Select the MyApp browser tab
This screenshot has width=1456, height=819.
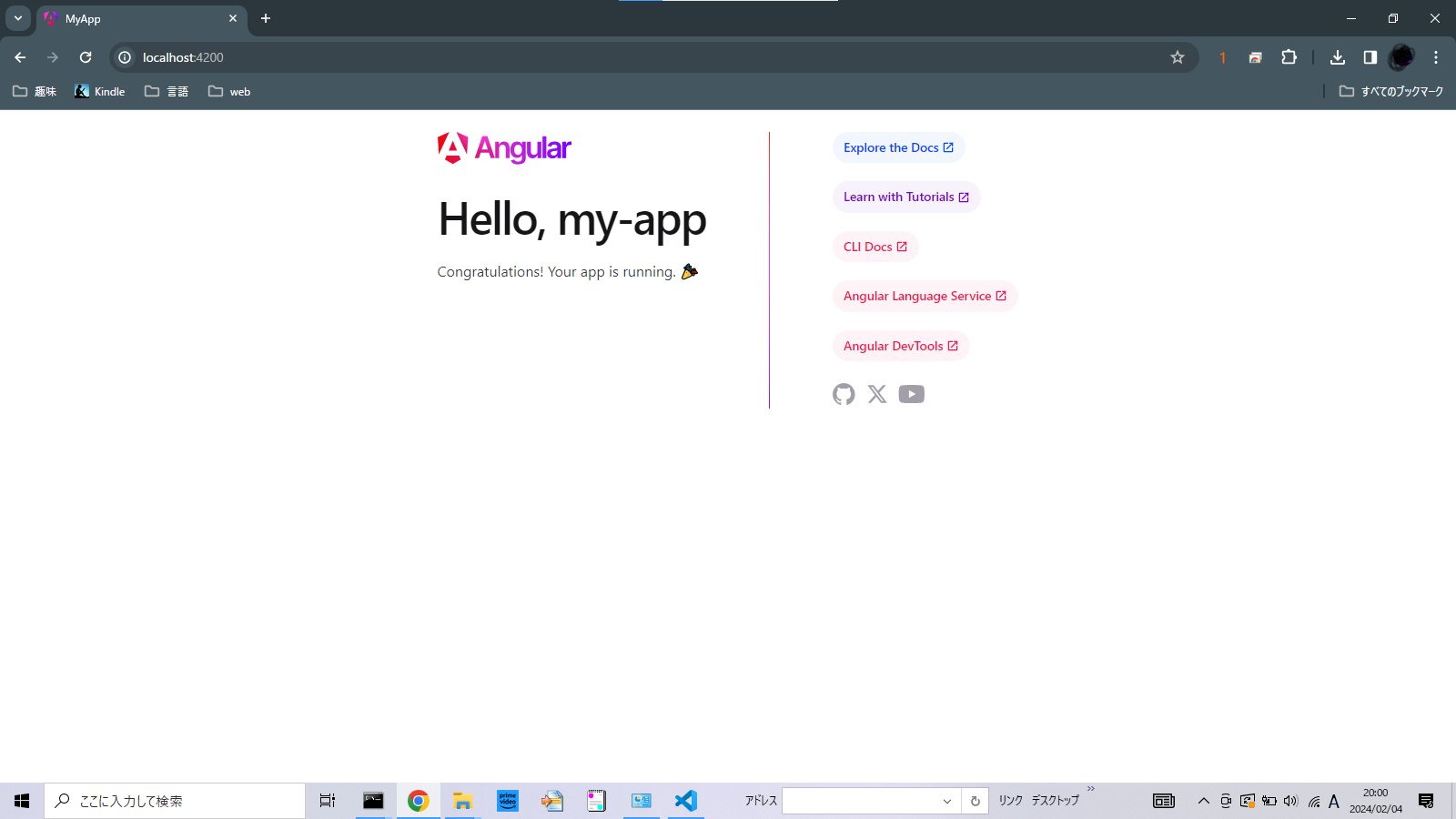tap(142, 18)
